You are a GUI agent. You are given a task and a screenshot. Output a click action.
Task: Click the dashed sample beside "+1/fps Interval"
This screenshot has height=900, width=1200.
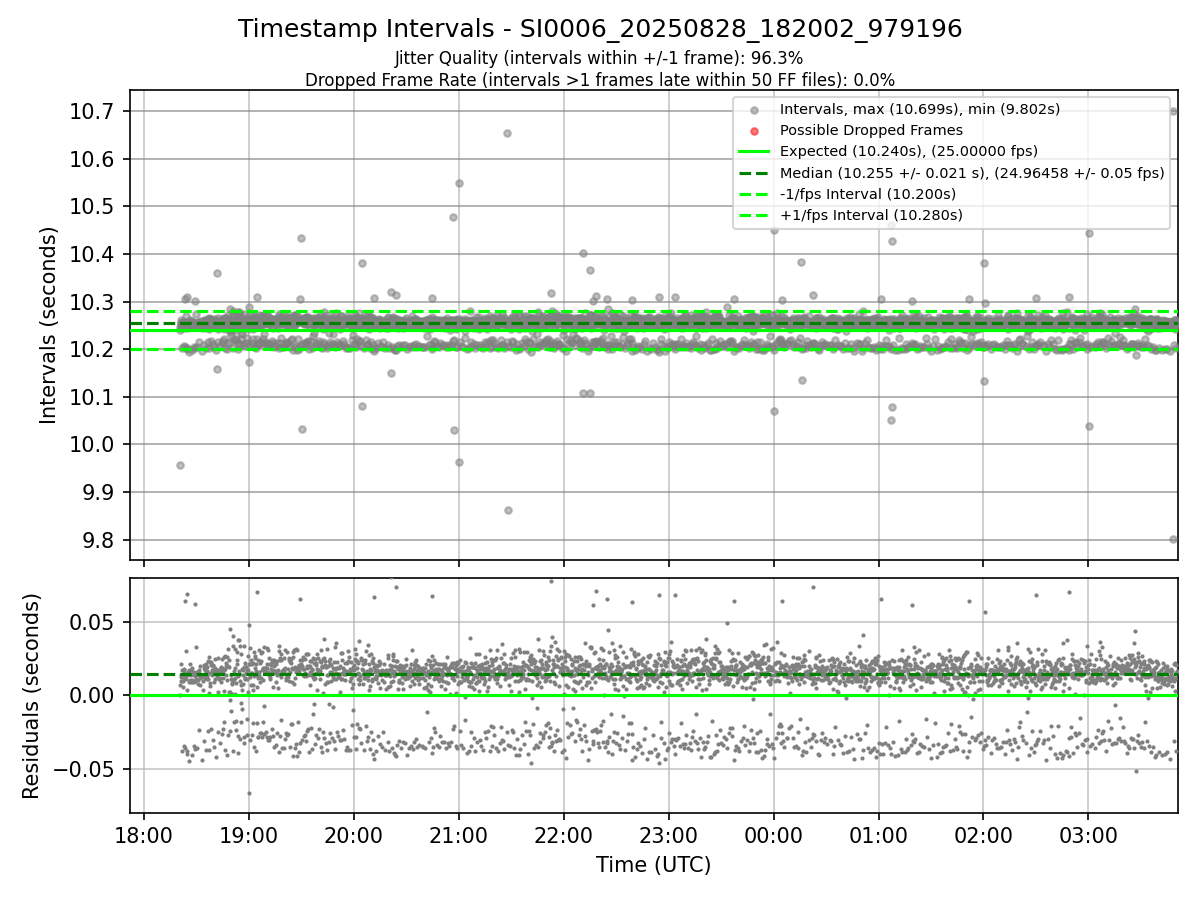pos(755,215)
